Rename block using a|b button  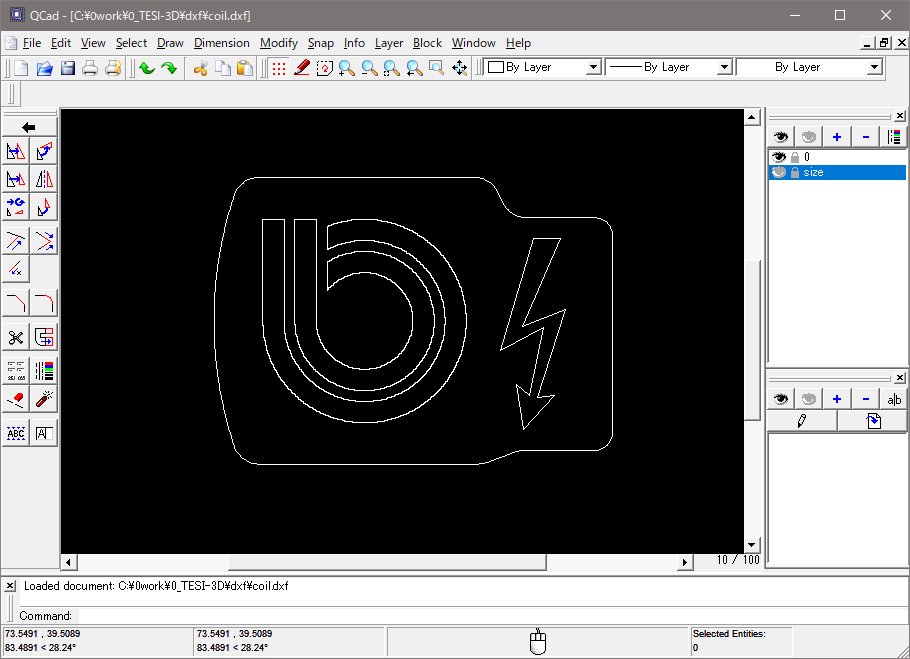point(894,399)
